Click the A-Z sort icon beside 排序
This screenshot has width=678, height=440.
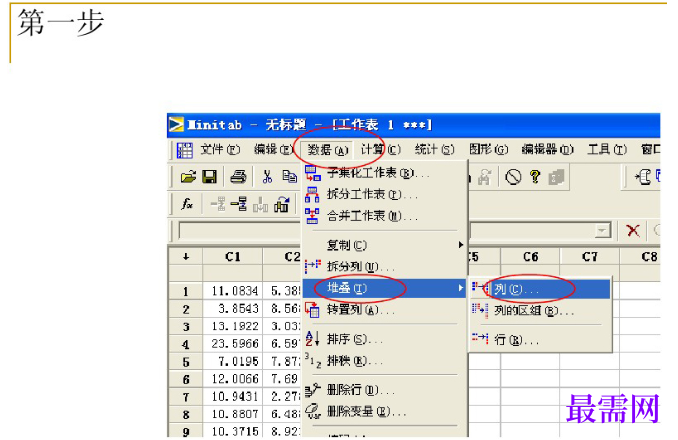(312, 339)
